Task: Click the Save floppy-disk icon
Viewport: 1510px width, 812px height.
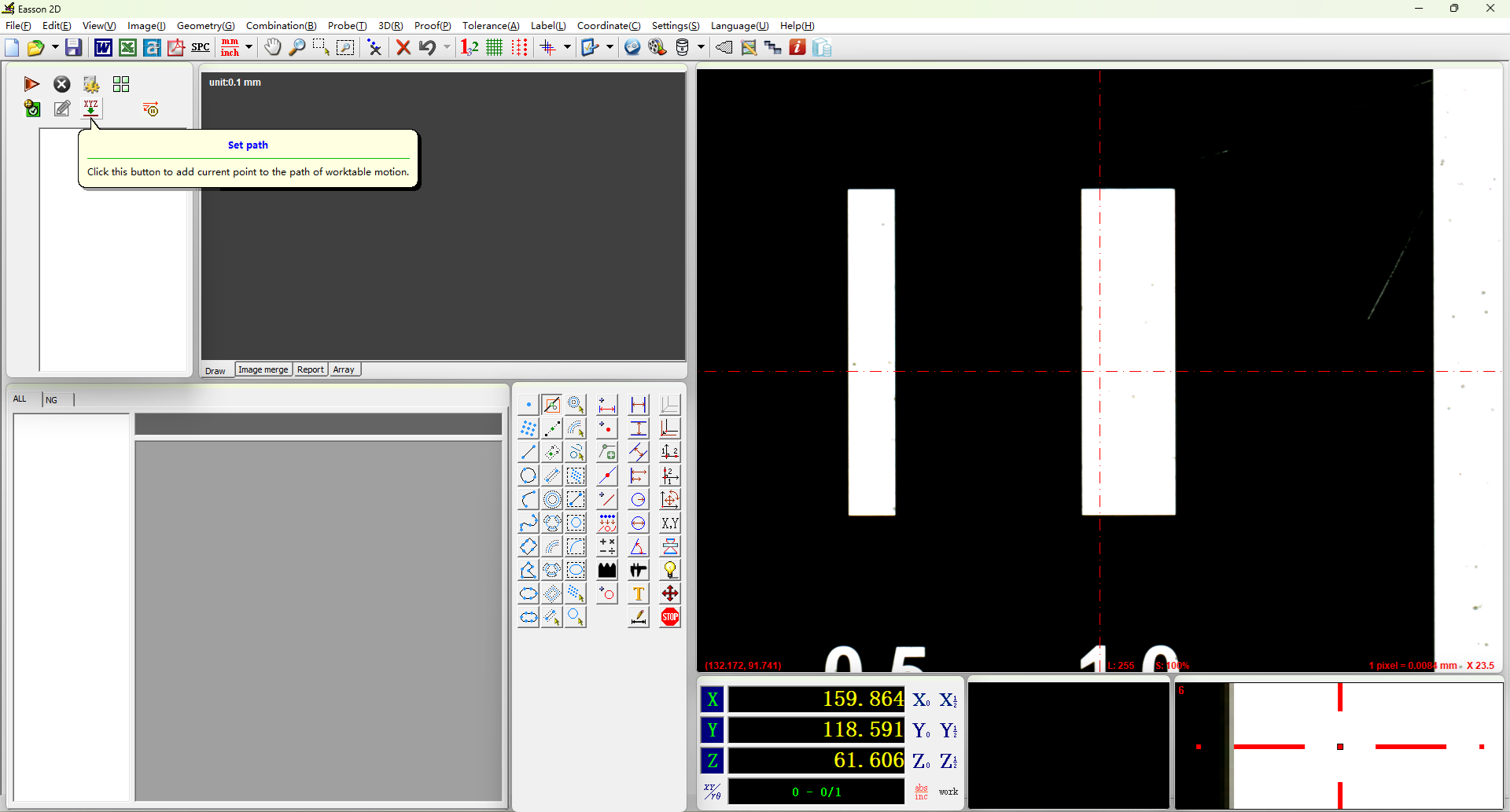Action: (x=73, y=48)
